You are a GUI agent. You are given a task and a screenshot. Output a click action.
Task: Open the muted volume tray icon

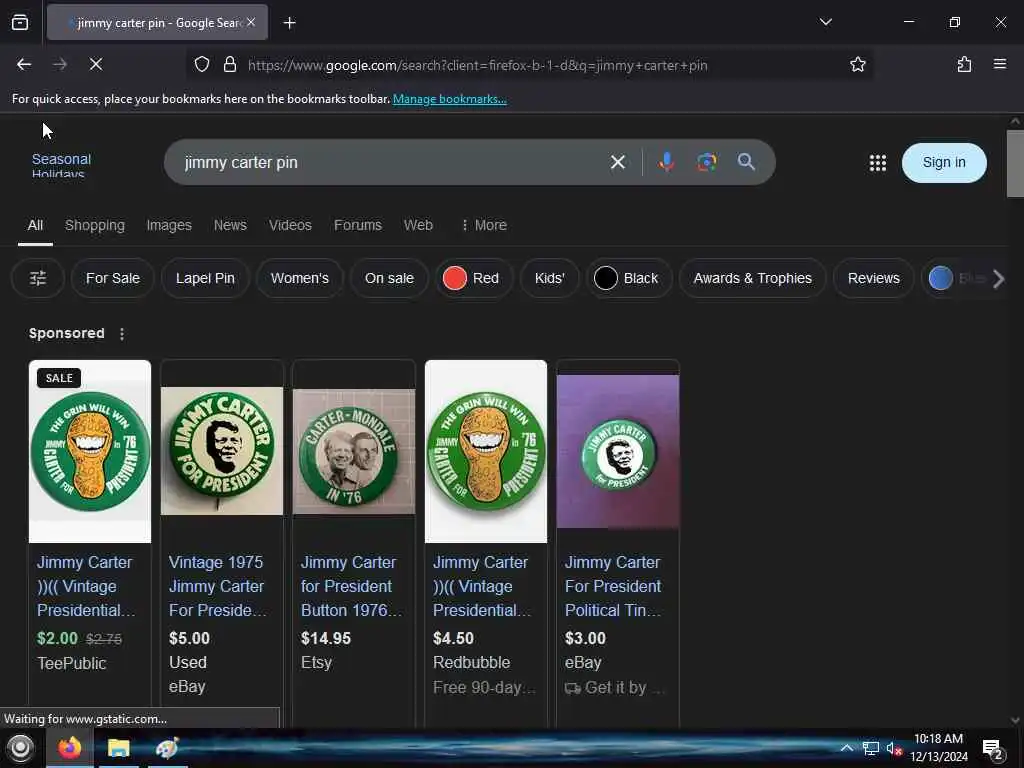tap(894, 748)
